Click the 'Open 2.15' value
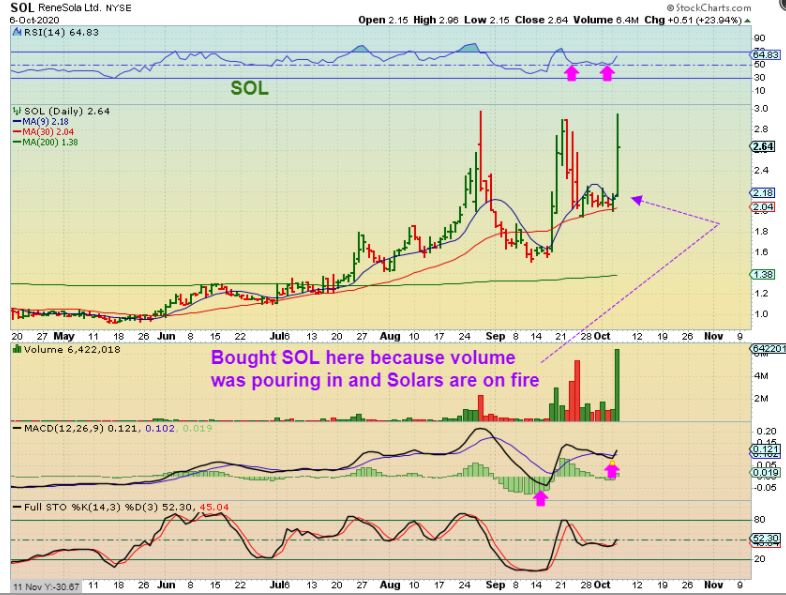This screenshot has width=786, height=595. pyautogui.click(x=383, y=20)
